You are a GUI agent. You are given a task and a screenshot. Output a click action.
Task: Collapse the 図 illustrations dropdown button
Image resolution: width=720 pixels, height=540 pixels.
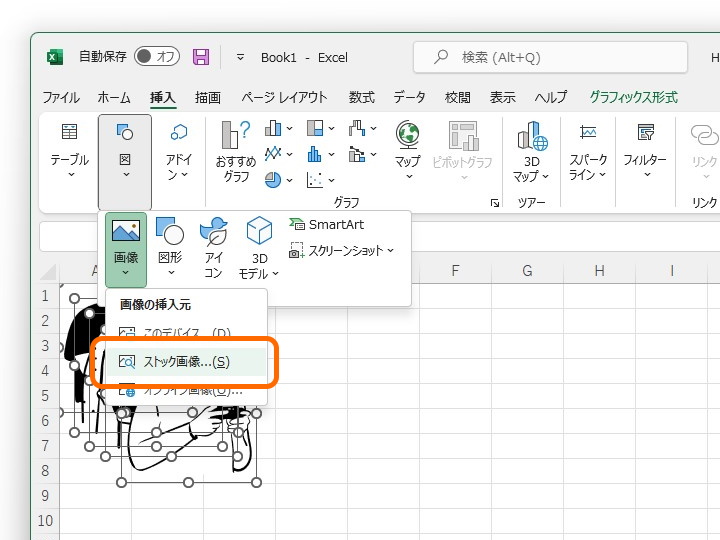(x=125, y=162)
